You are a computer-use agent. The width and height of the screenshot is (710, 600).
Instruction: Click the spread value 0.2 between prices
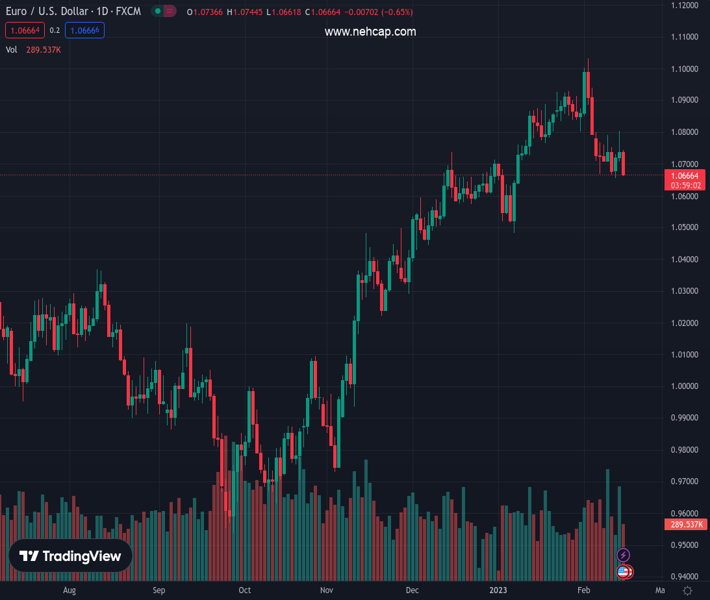point(55,31)
